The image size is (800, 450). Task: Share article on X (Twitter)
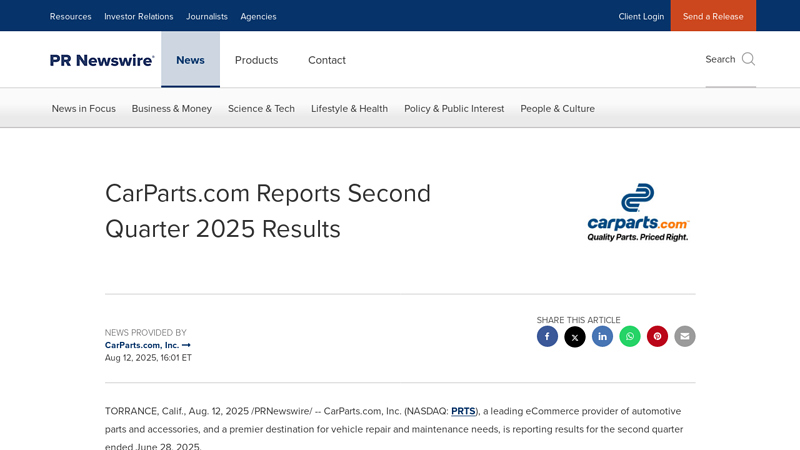574,337
